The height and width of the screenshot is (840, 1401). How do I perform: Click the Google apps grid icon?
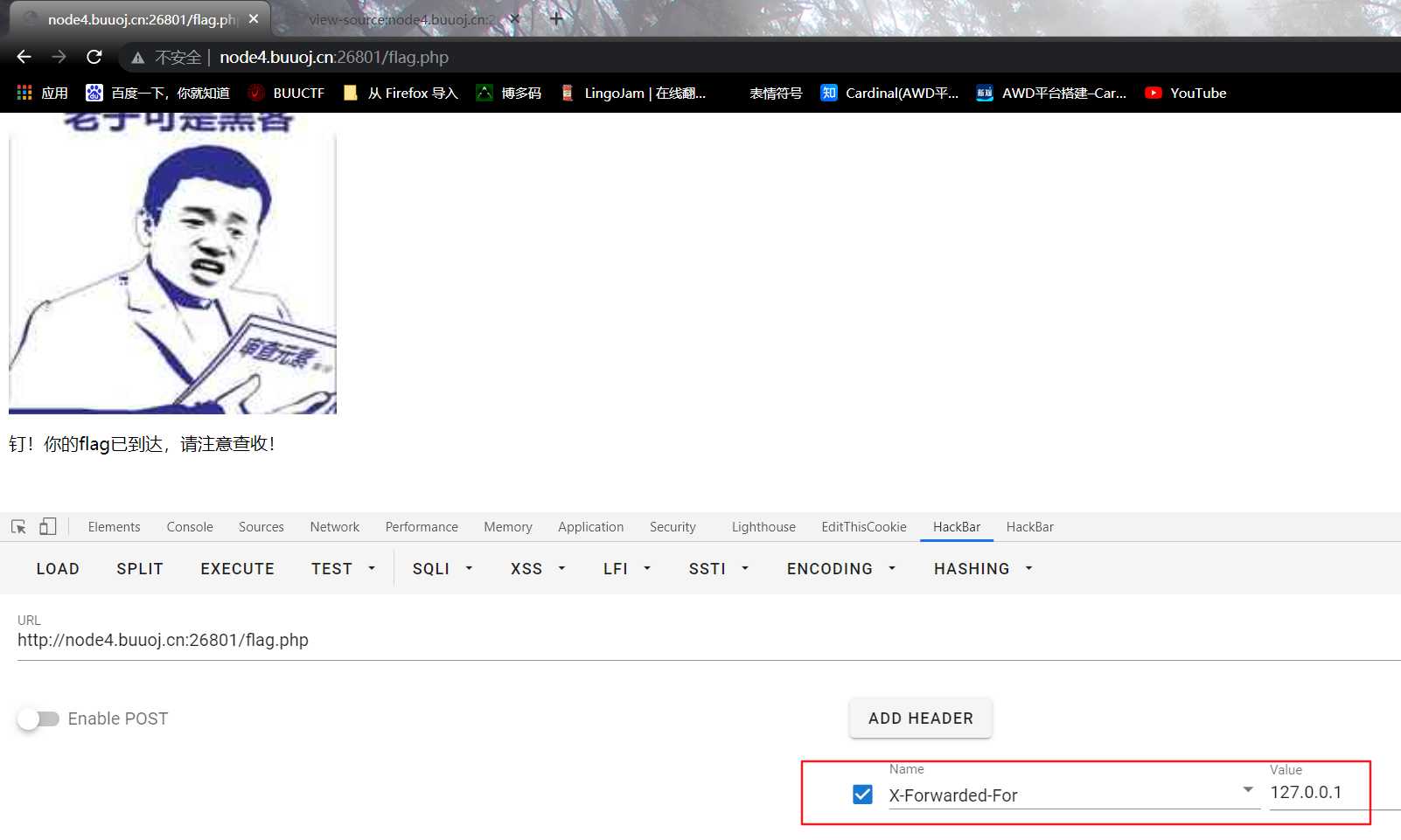coord(24,93)
